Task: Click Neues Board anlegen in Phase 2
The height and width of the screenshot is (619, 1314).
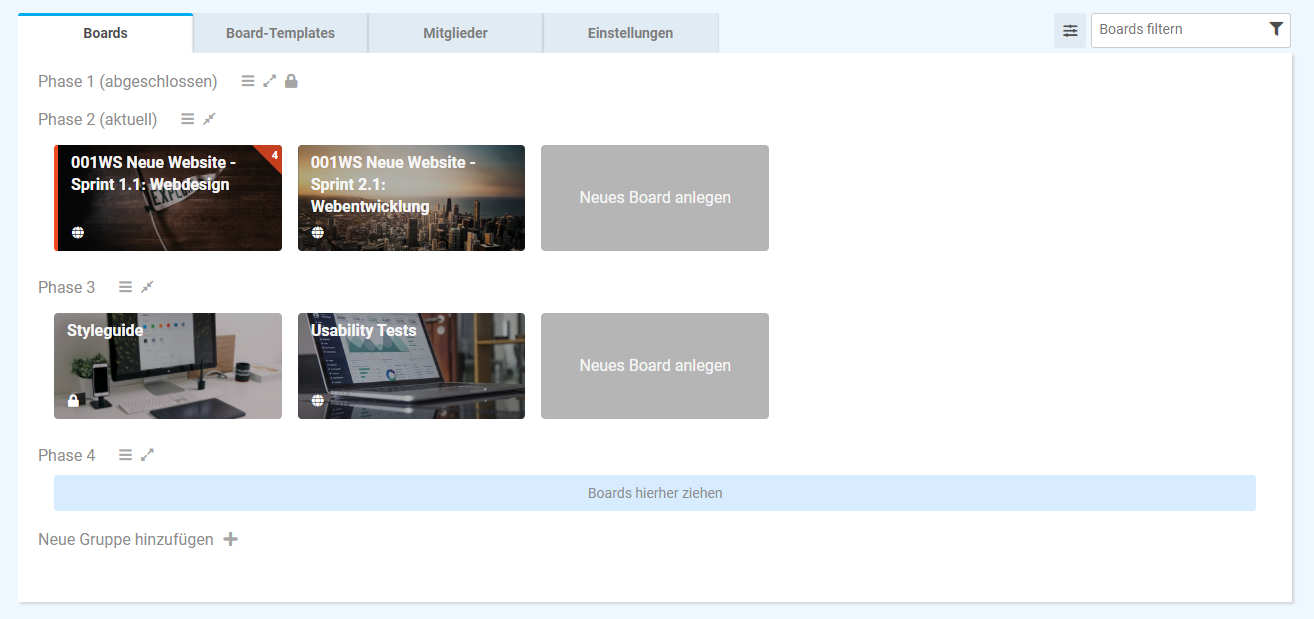Action: [x=655, y=198]
